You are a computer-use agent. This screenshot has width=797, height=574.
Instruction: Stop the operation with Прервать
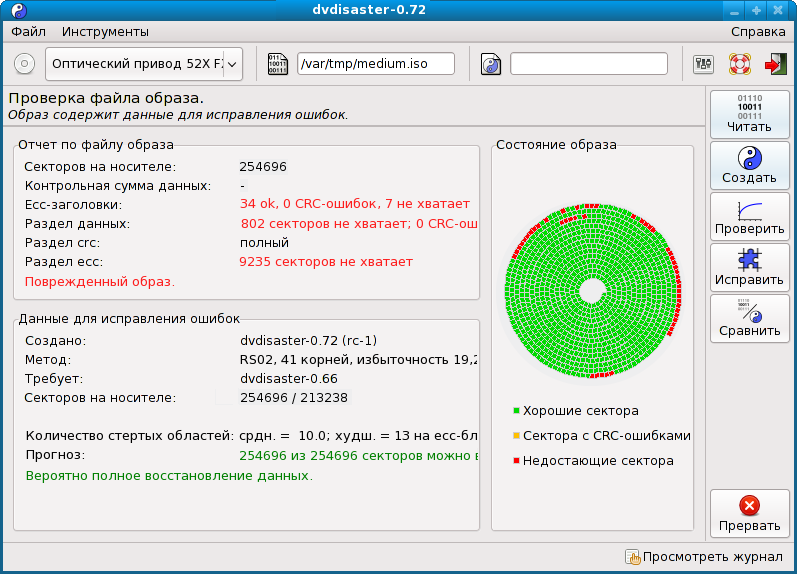click(750, 513)
